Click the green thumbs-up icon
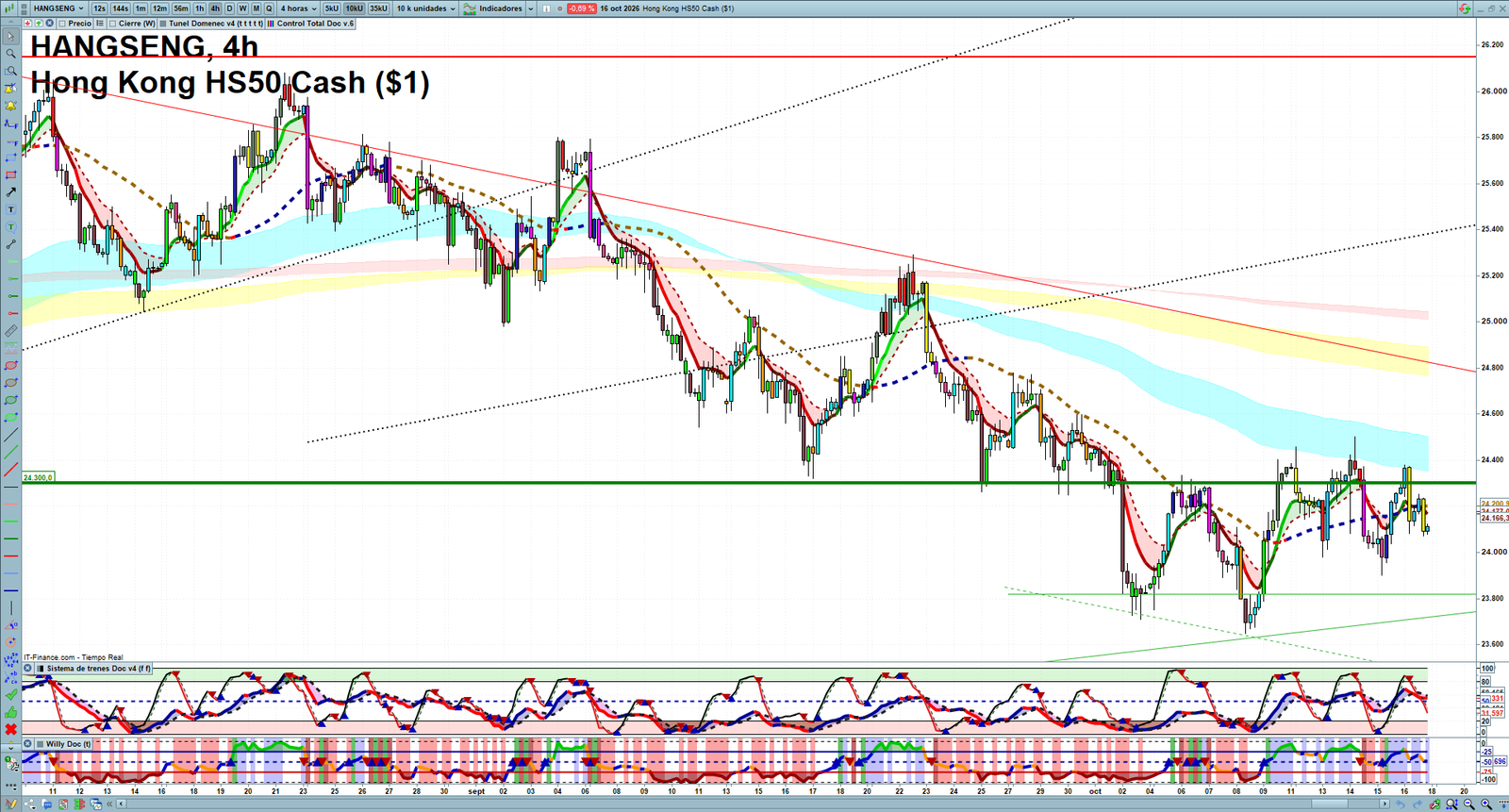 [x=10, y=712]
